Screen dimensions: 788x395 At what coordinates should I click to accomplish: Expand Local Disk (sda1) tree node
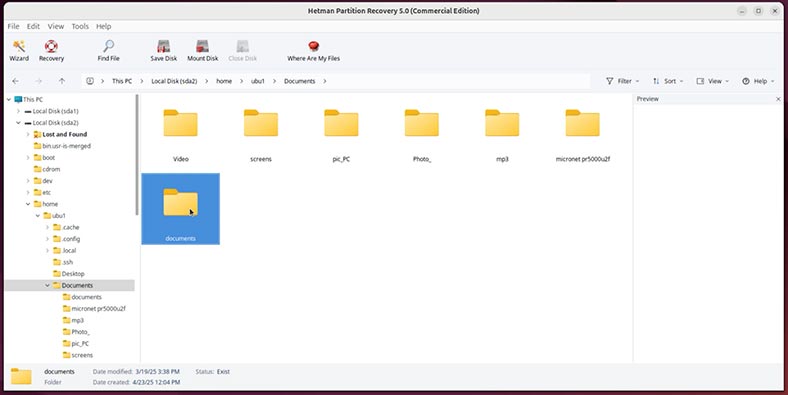tap(18, 111)
